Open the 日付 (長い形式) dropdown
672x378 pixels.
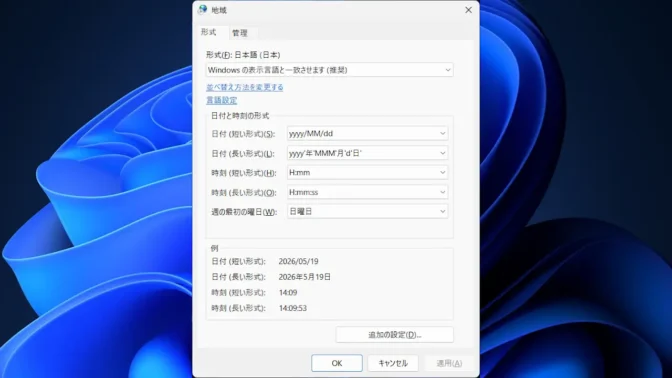367,153
